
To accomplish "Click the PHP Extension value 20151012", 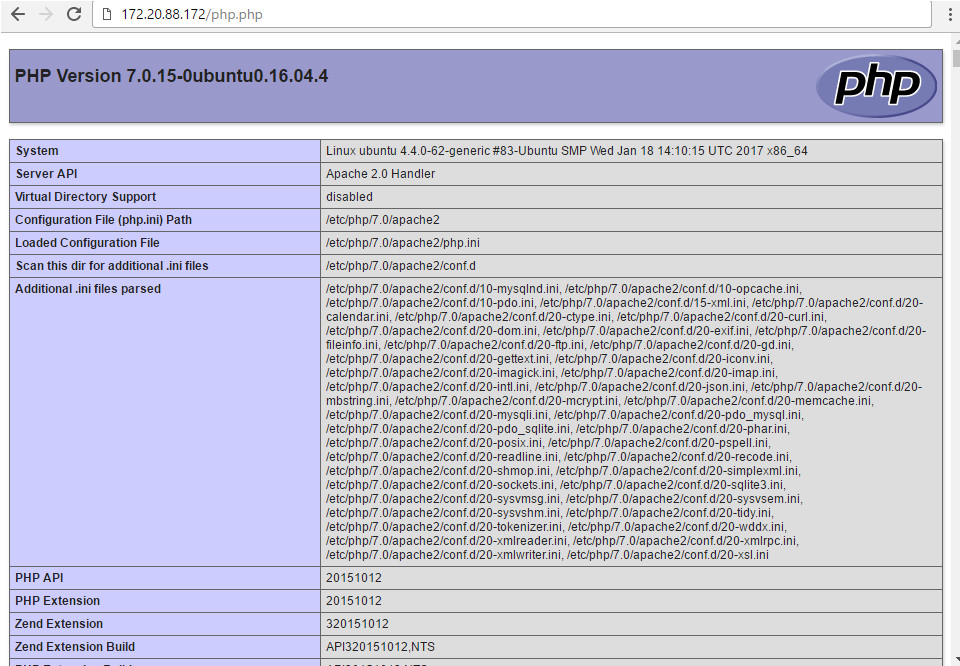I will (354, 601).
